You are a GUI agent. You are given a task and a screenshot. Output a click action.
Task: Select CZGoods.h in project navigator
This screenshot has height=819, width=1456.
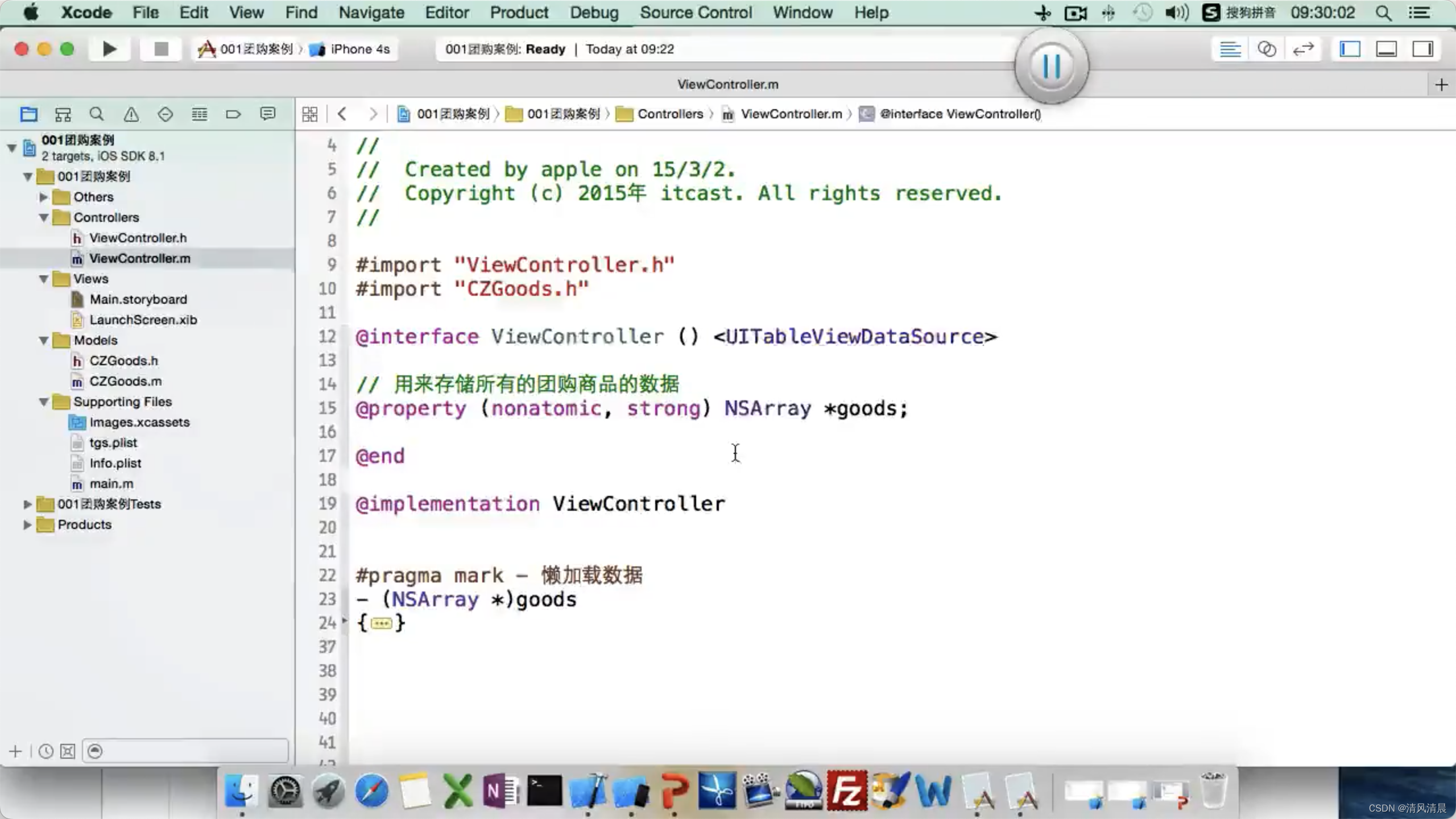(123, 361)
